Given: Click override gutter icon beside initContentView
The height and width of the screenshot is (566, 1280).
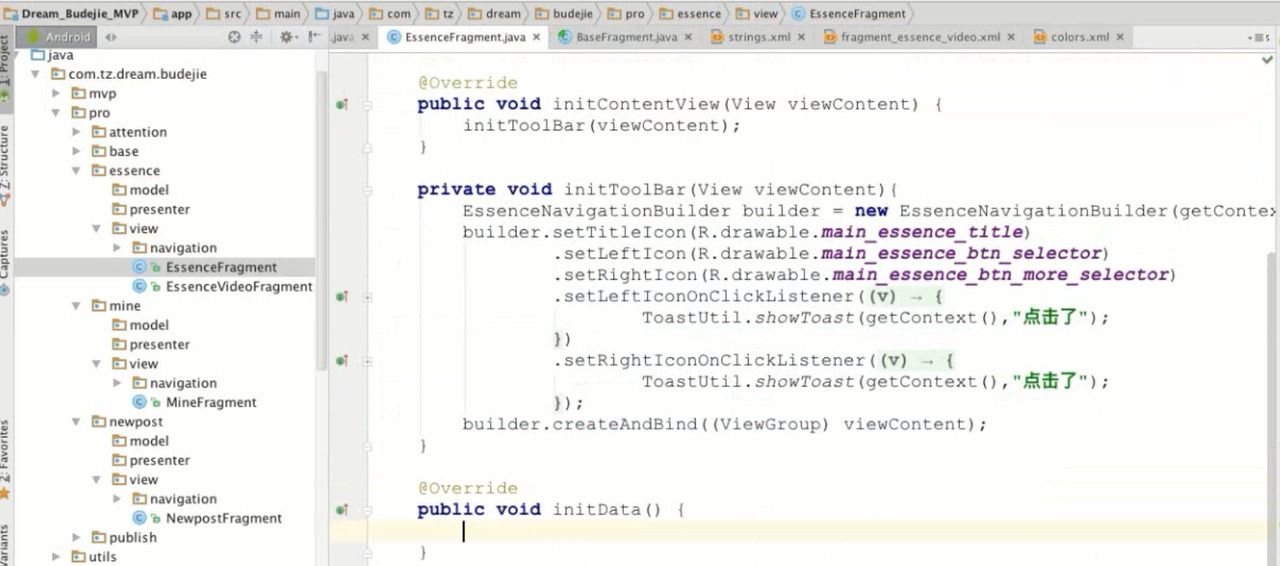Looking at the screenshot, I should pyautogui.click(x=342, y=104).
